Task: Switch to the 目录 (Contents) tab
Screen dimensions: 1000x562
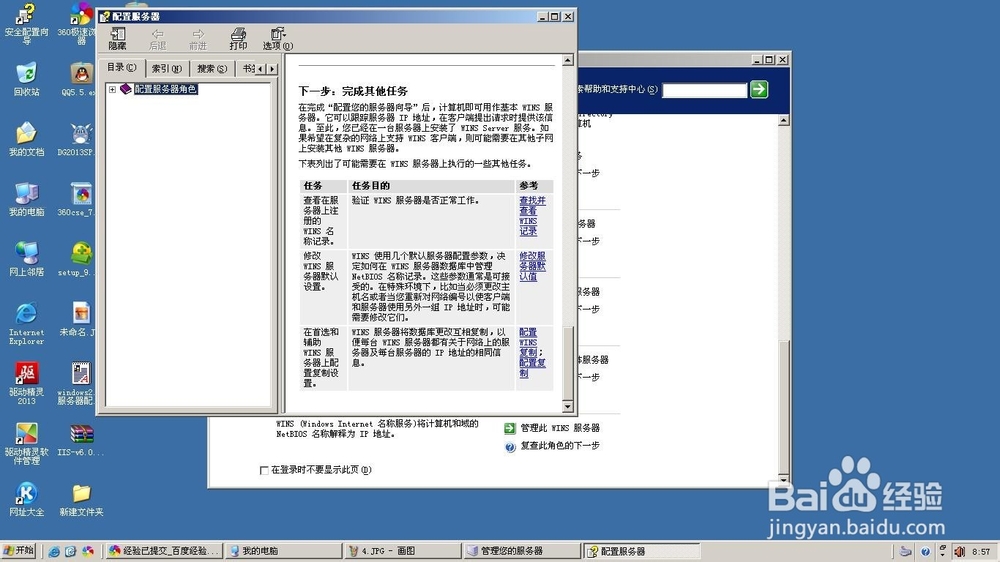Action: 121,68
